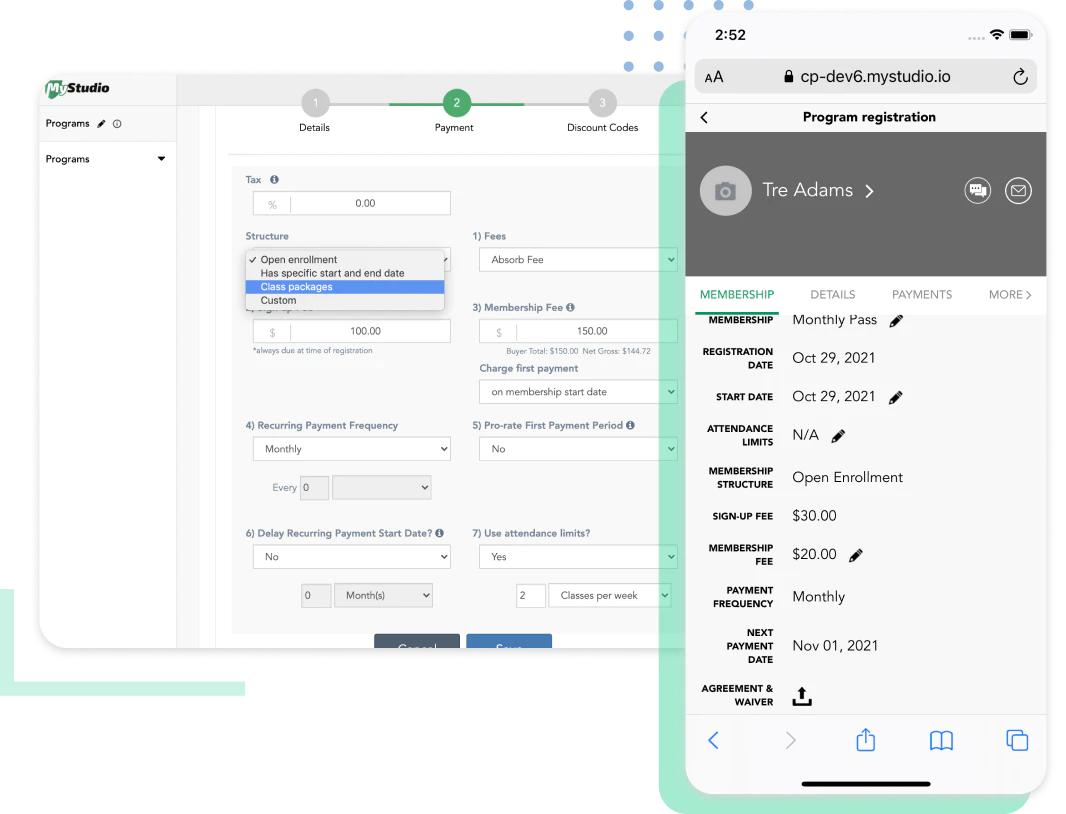Open chat message icon for Tre Adams
This screenshot has width=1066, height=814.
point(978,190)
